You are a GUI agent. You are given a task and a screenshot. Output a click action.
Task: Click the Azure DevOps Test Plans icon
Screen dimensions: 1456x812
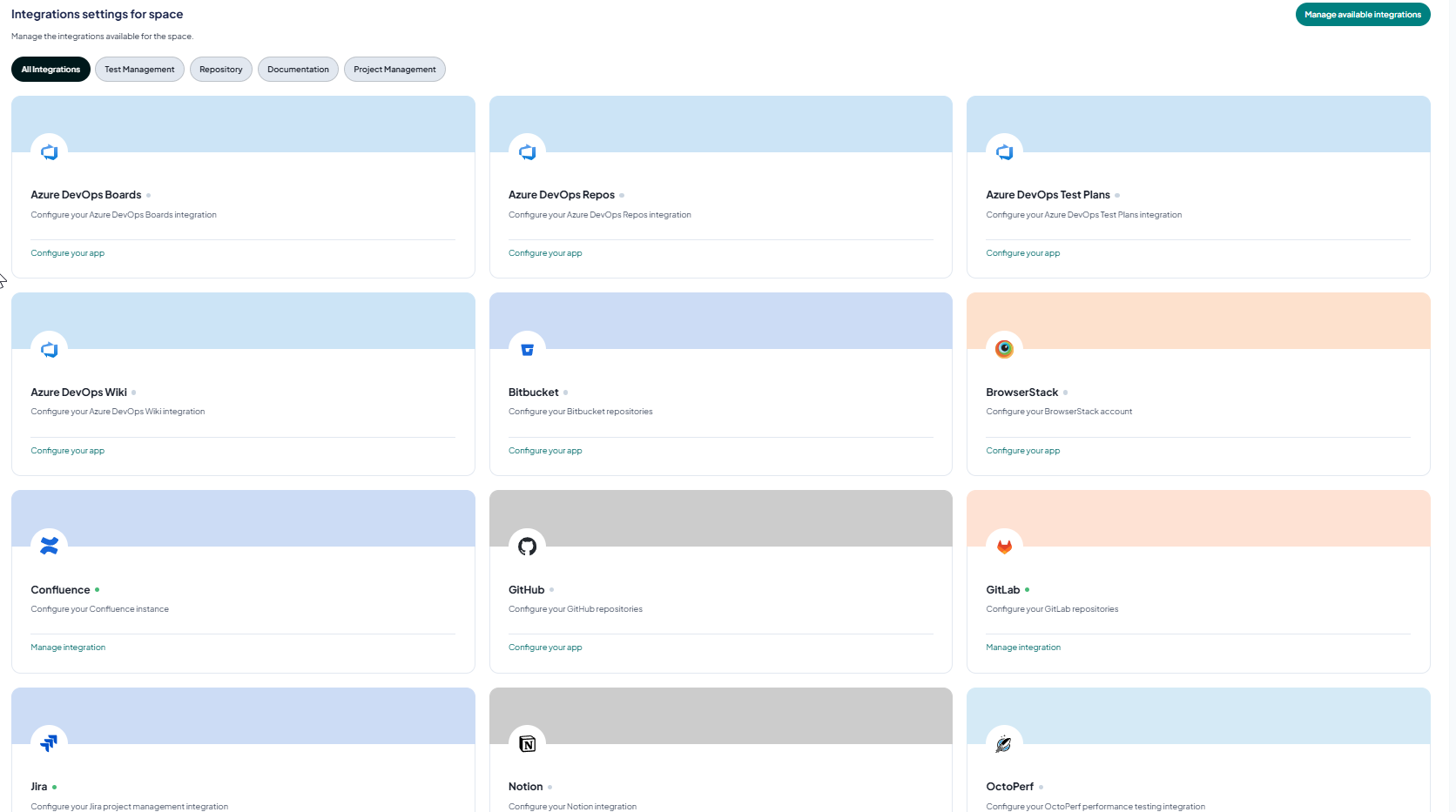coord(1004,152)
